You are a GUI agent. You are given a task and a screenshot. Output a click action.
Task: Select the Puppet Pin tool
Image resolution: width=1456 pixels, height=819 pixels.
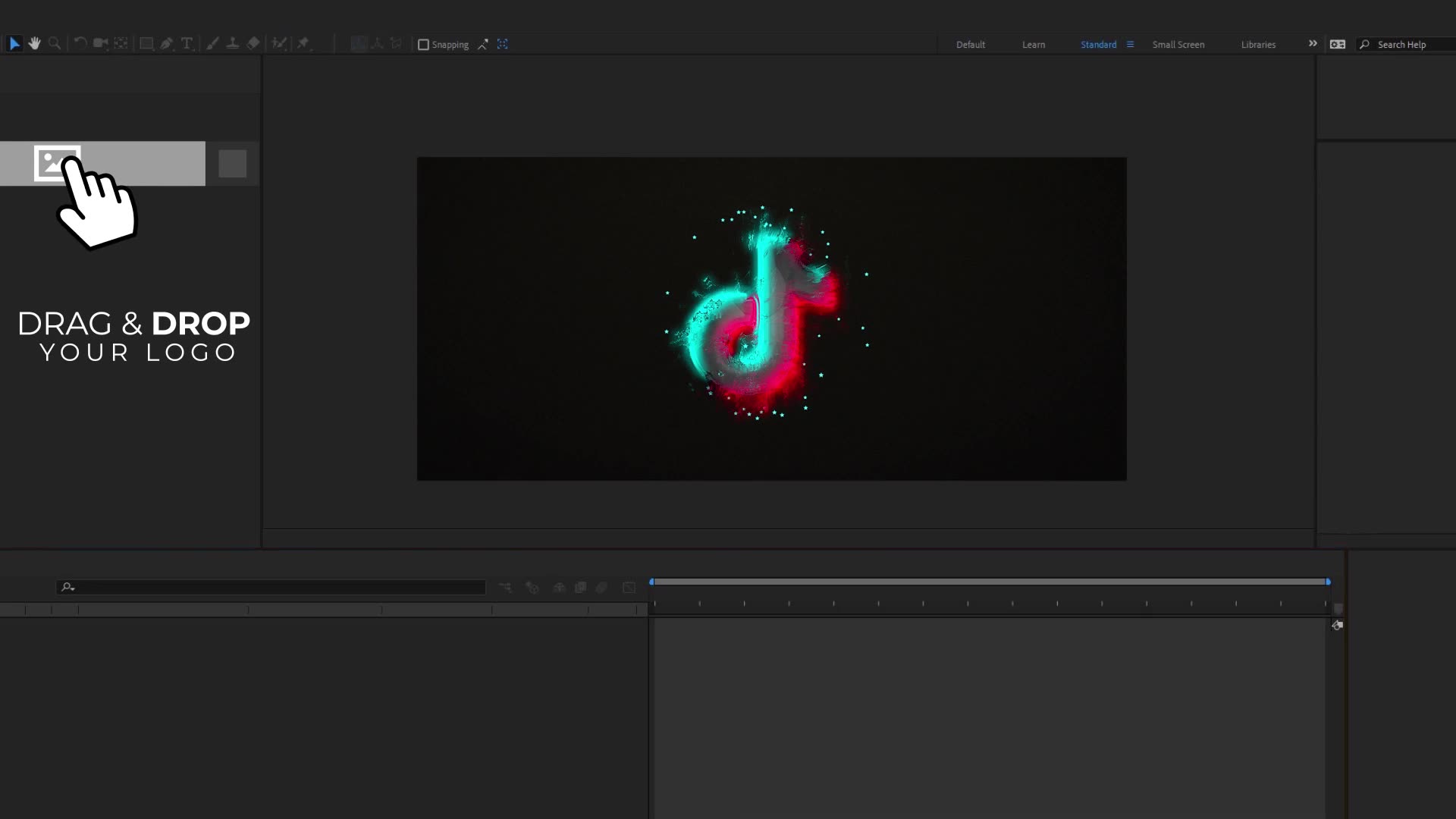(304, 44)
